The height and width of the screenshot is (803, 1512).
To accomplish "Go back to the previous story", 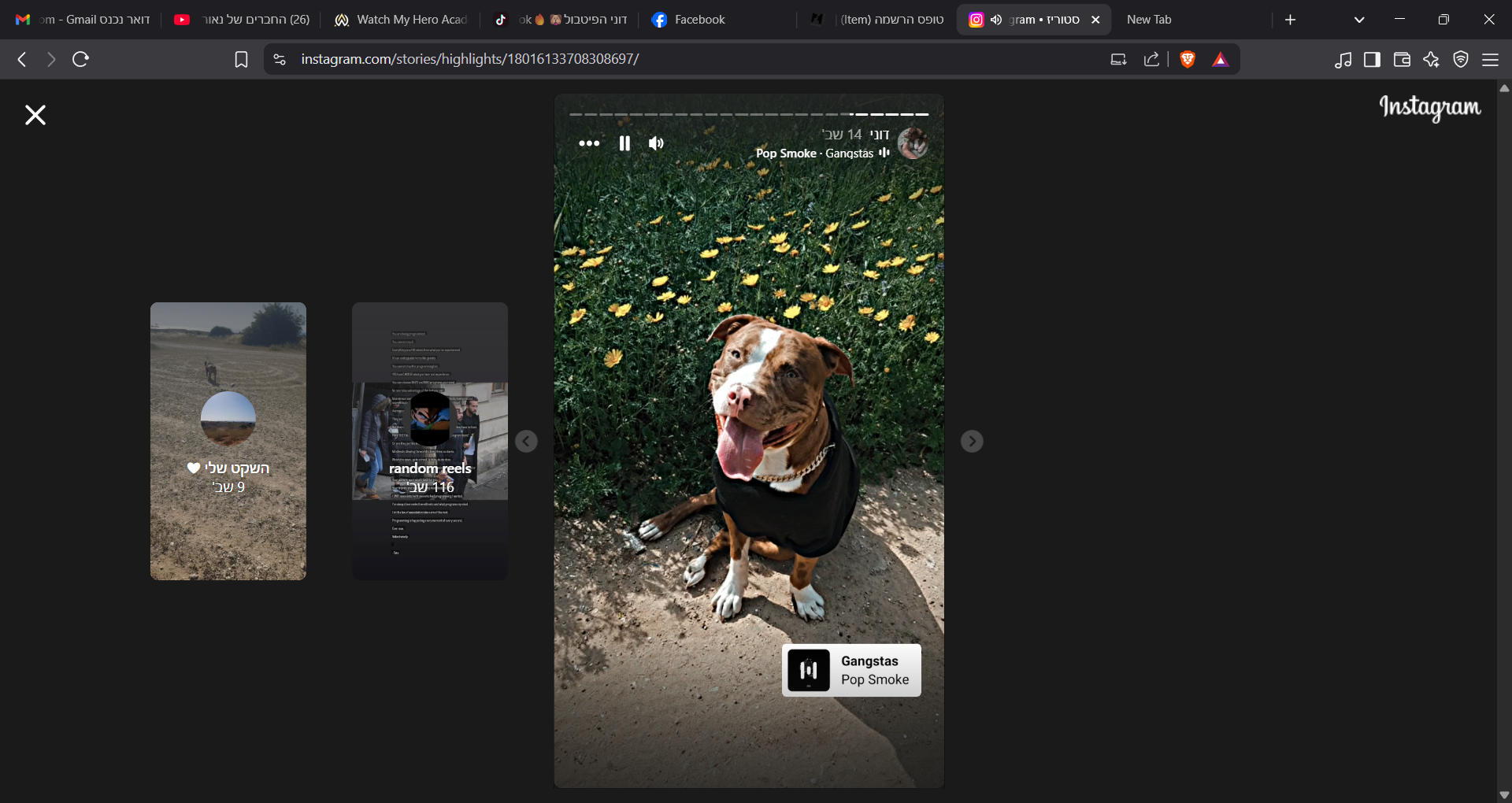I will pos(526,442).
